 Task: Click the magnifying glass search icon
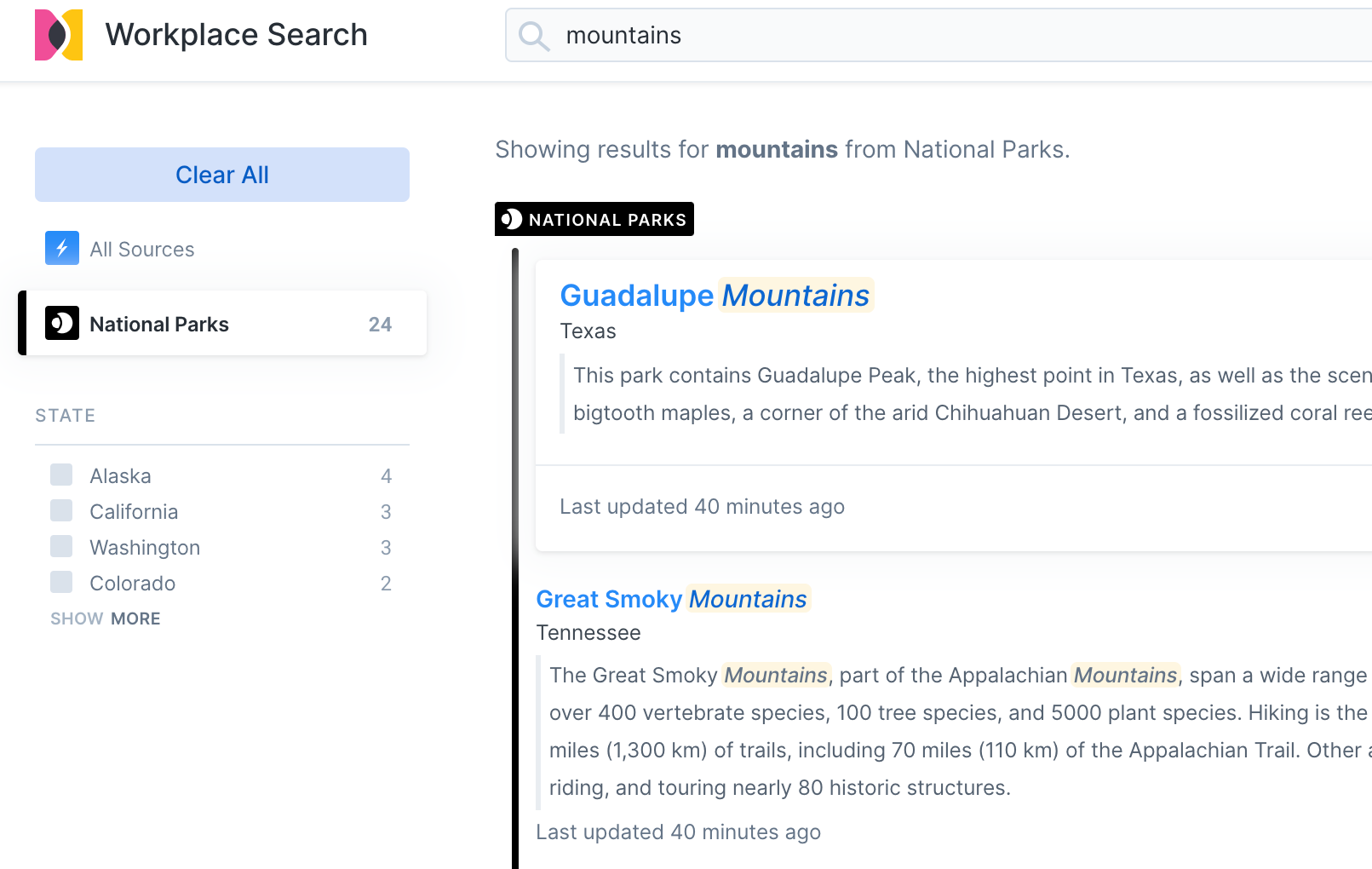click(x=534, y=36)
